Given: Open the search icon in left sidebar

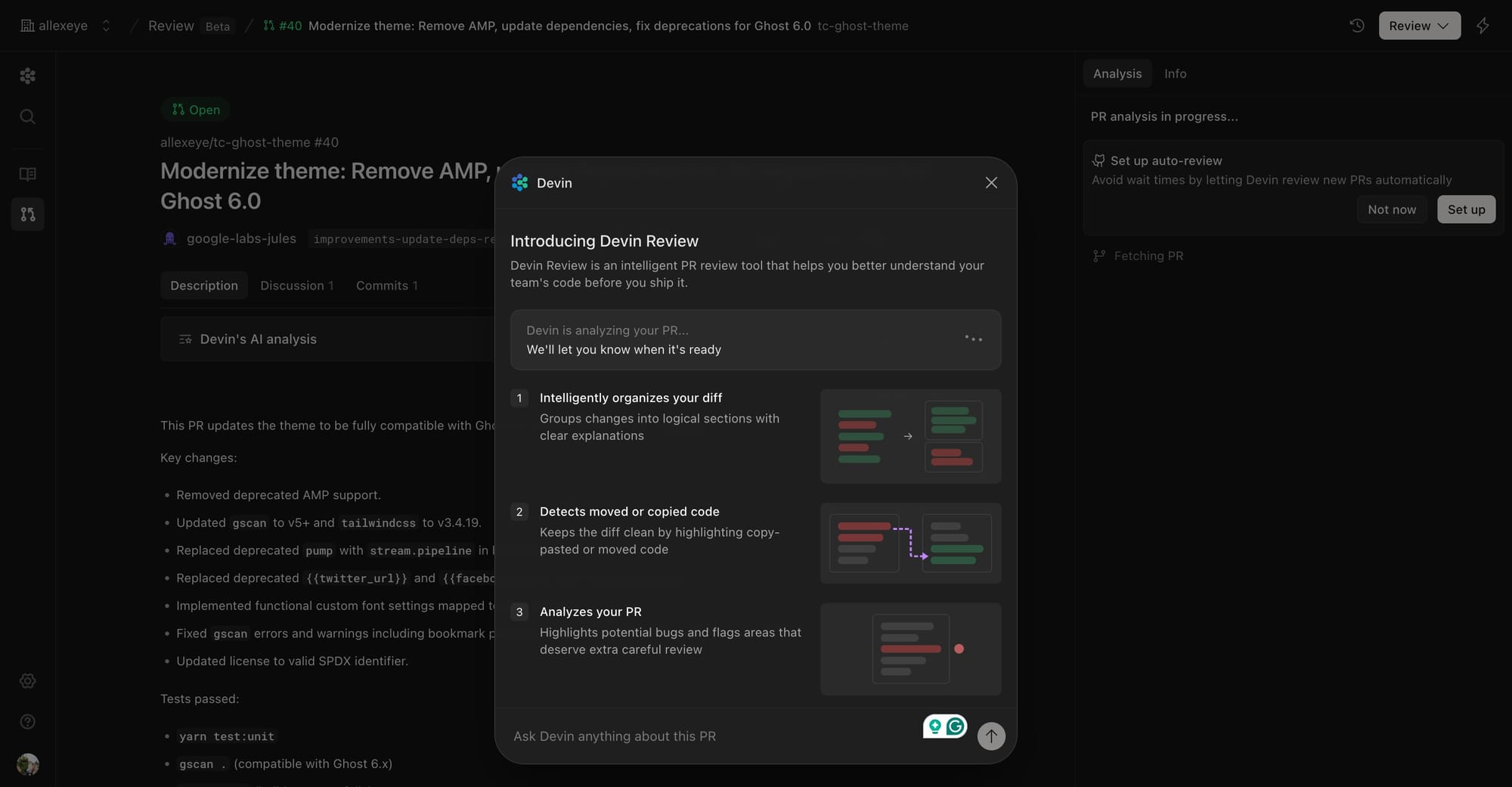Looking at the screenshot, I should click(28, 116).
